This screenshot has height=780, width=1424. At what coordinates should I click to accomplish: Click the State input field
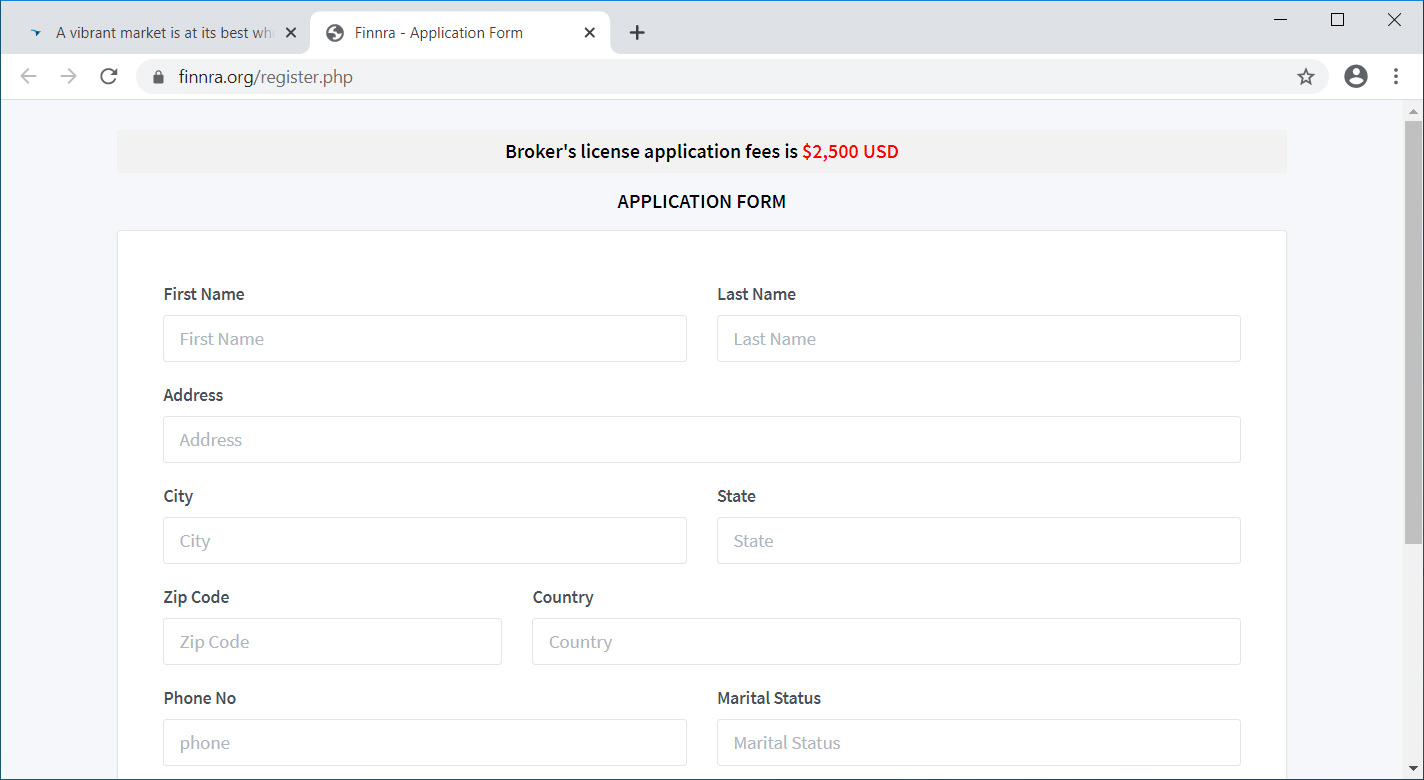(x=979, y=541)
